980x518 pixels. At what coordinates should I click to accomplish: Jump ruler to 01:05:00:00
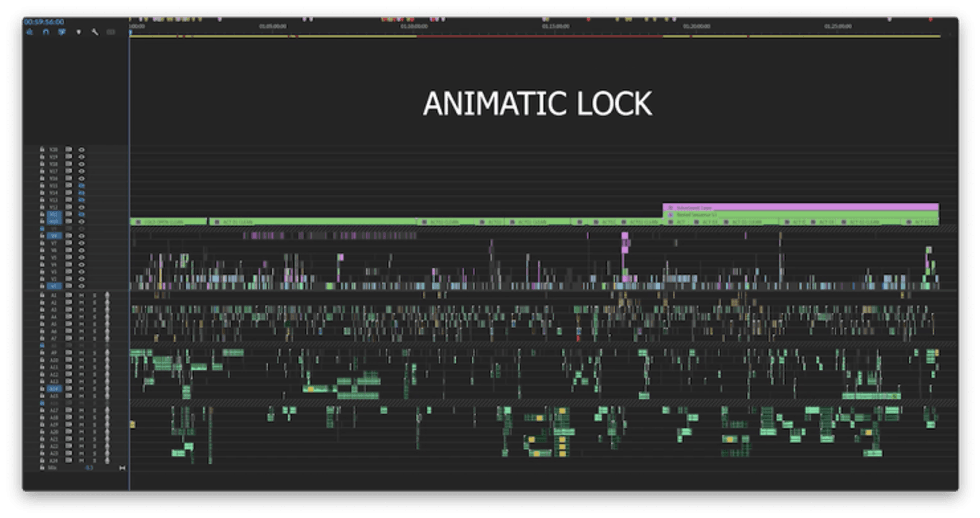[x=273, y=26]
